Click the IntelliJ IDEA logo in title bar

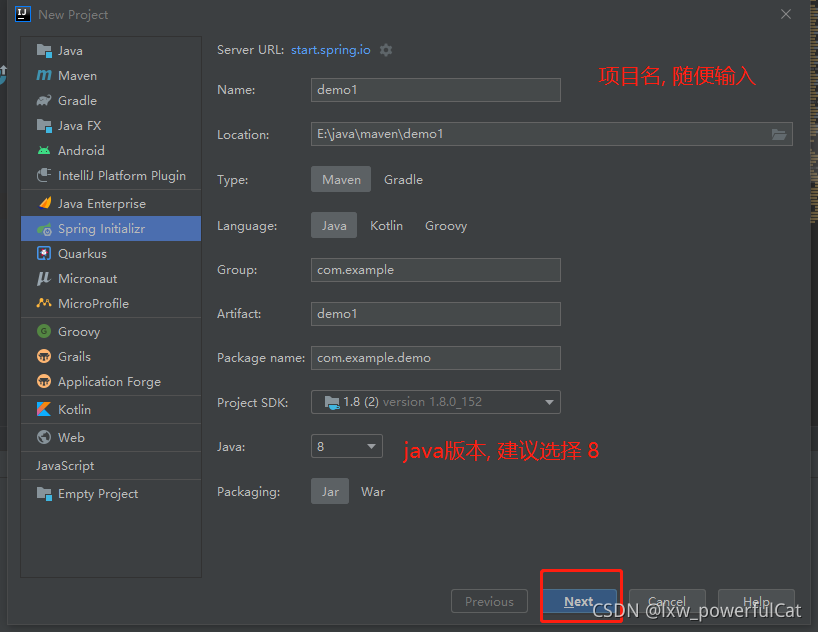point(23,14)
